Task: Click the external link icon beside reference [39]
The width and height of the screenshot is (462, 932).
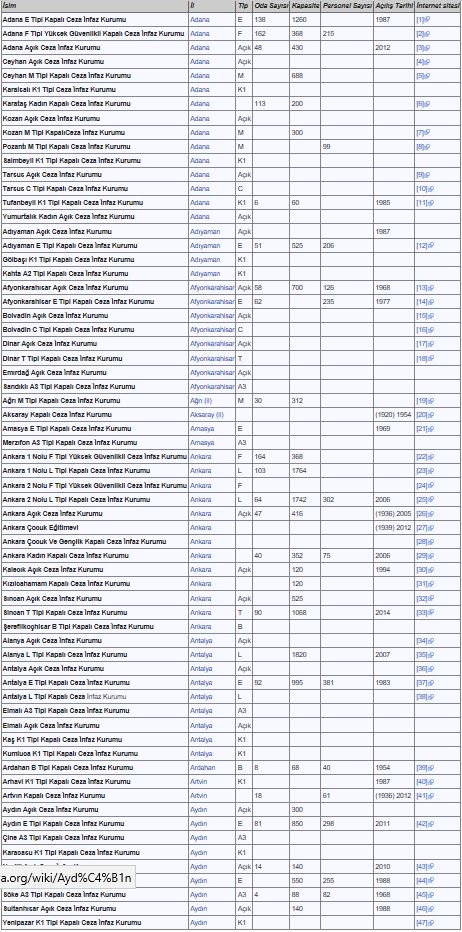Action: pyautogui.click(x=431, y=767)
